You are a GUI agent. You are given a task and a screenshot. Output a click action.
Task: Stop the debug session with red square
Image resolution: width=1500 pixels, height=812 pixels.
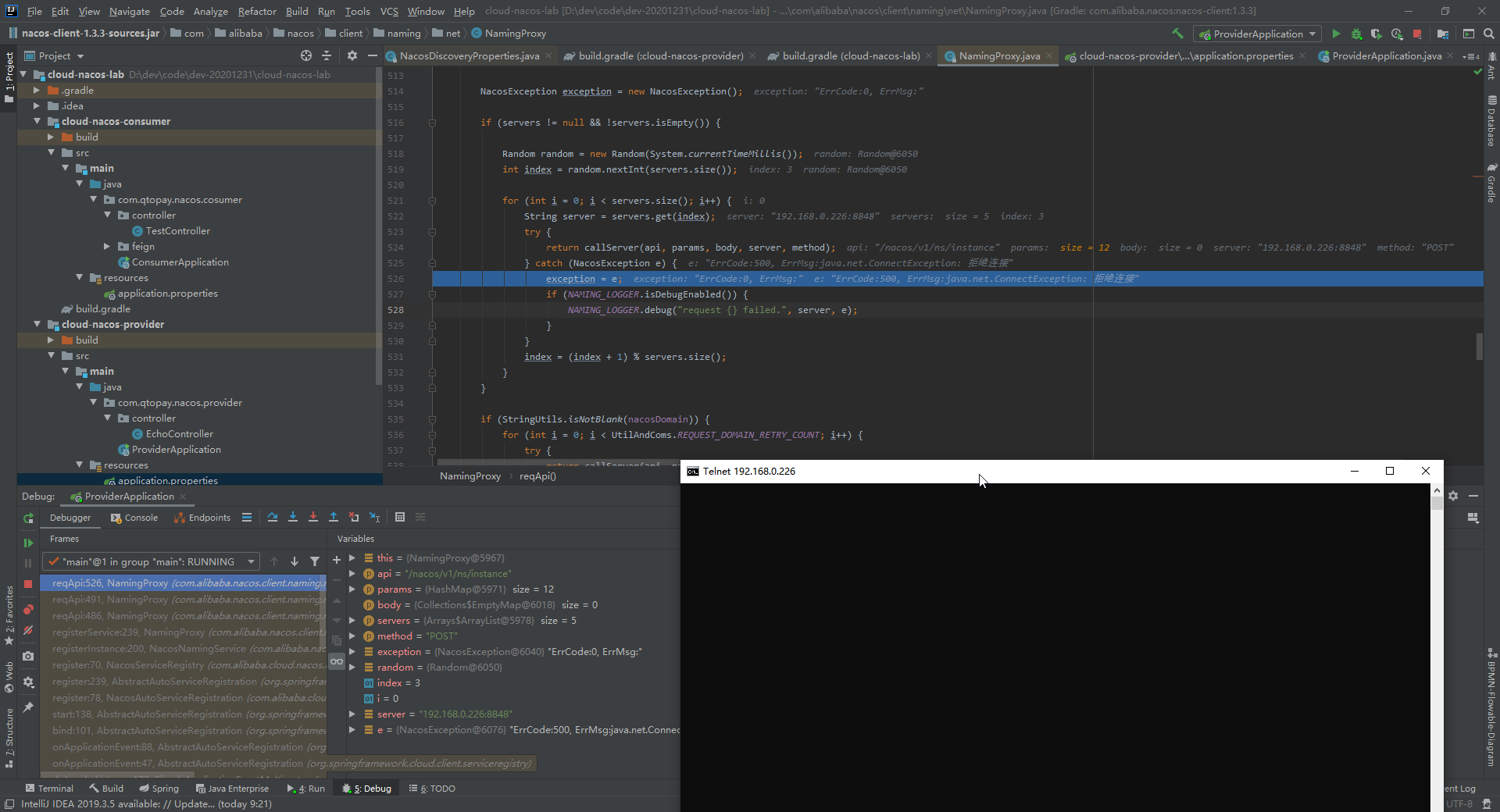point(28,583)
